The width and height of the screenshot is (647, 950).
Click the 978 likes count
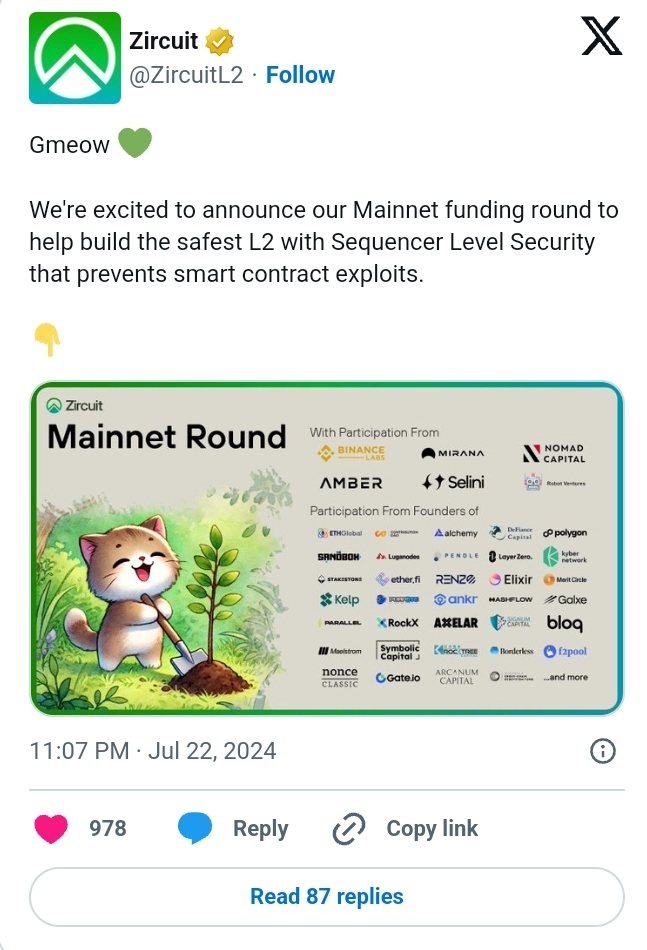[x=107, y=829]
